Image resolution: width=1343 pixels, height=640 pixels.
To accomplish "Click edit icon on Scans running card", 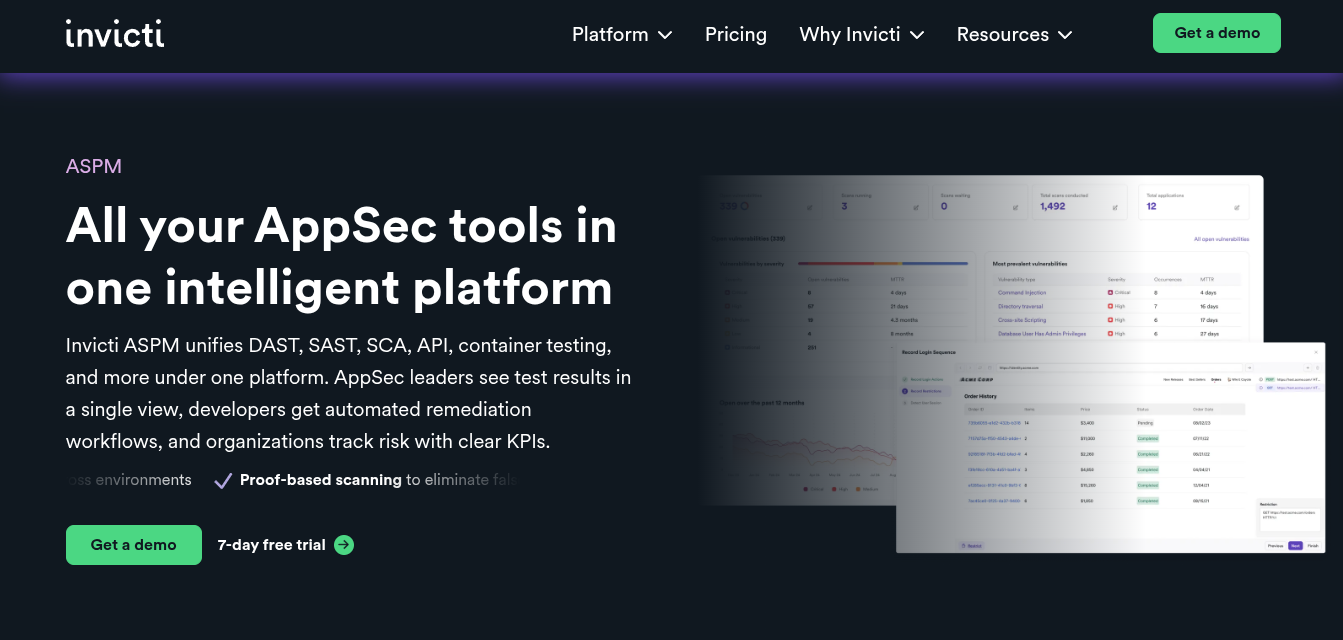I will (x=916, y=207).
